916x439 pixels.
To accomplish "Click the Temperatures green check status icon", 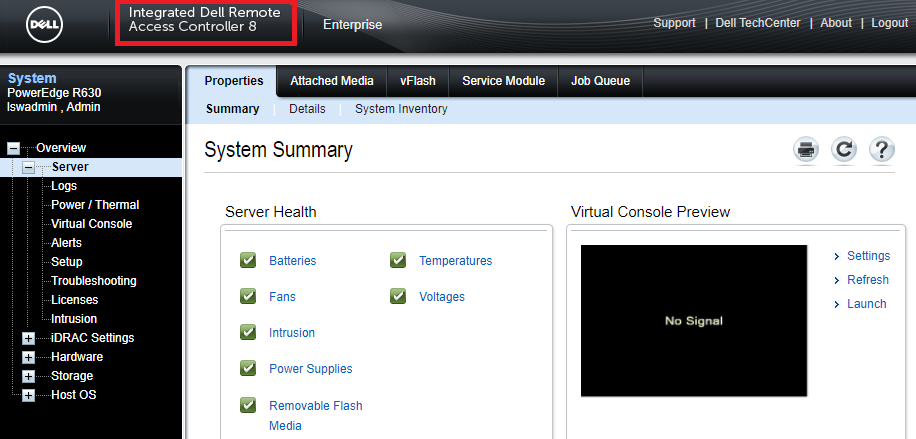I will click(398, 260).
